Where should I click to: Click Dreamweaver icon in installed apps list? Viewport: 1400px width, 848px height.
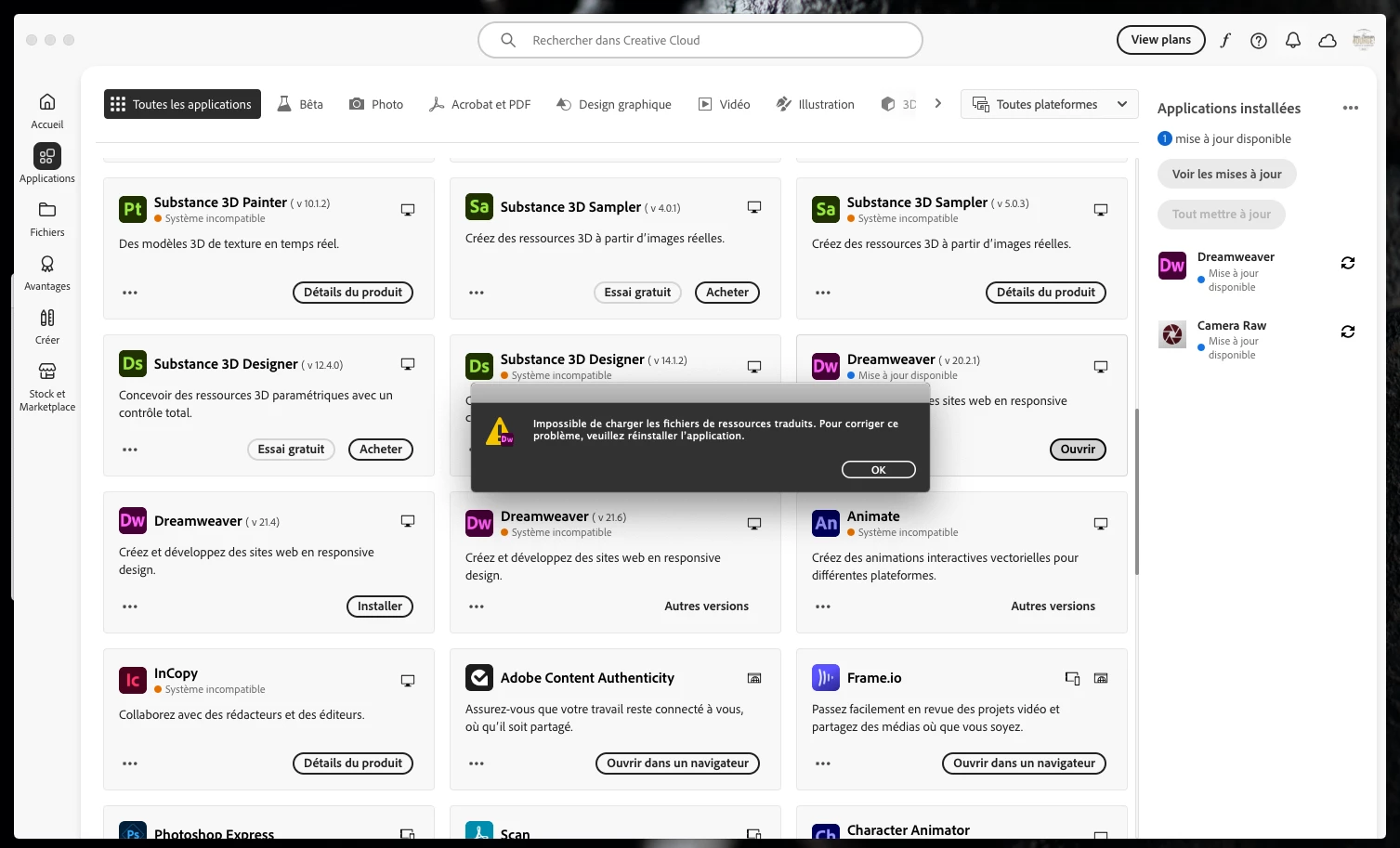click(1172, 266)
